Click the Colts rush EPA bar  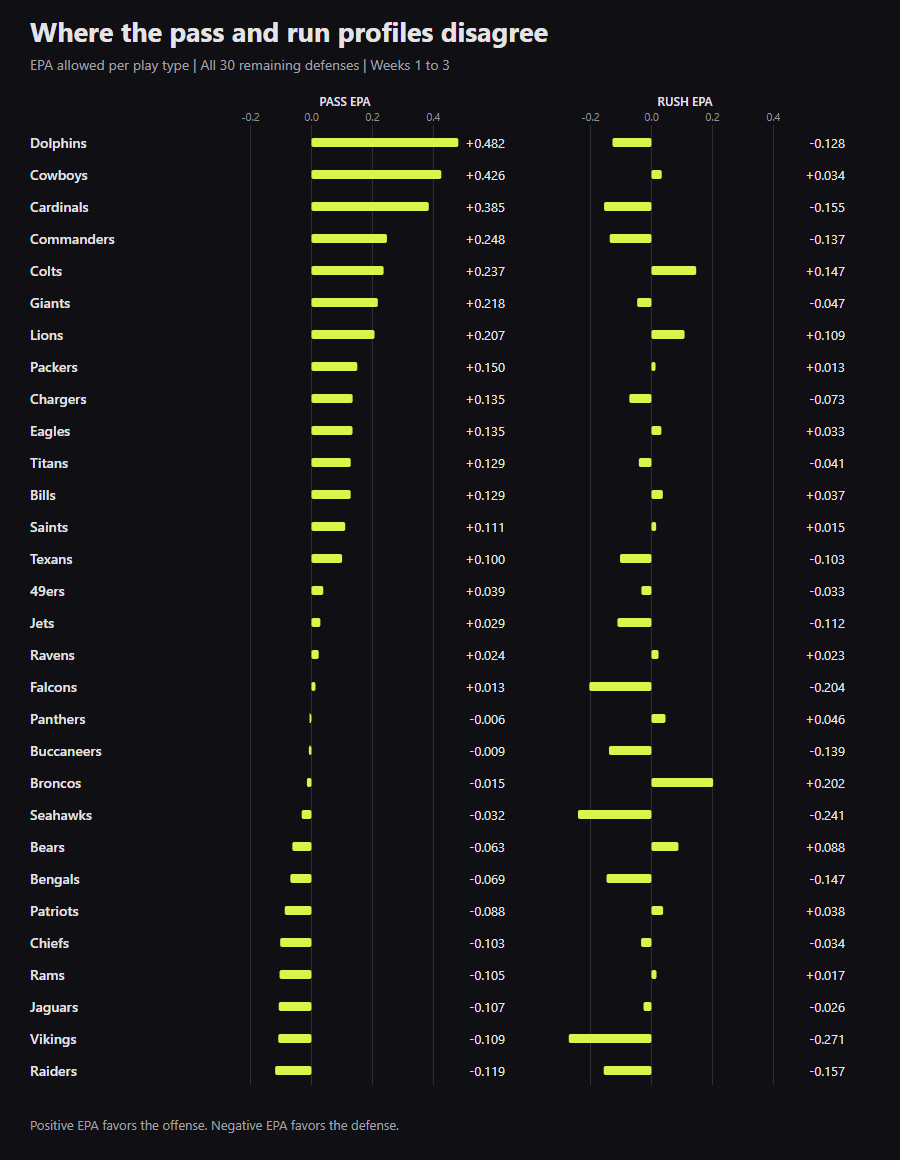[674, 271]
